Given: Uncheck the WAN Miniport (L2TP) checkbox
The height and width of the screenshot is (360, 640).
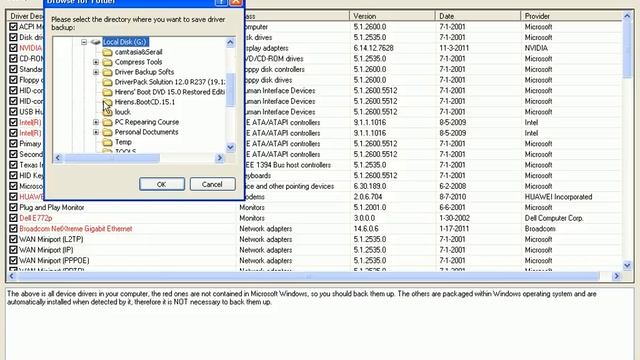Looking at the screenshot, I should click(x=13, y=239).
